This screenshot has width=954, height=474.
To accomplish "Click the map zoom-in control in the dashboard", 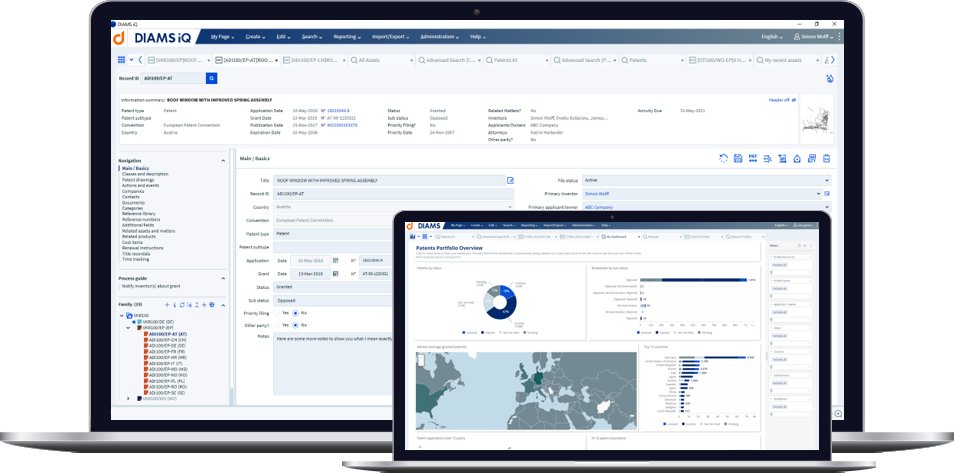I will point(420,358).
